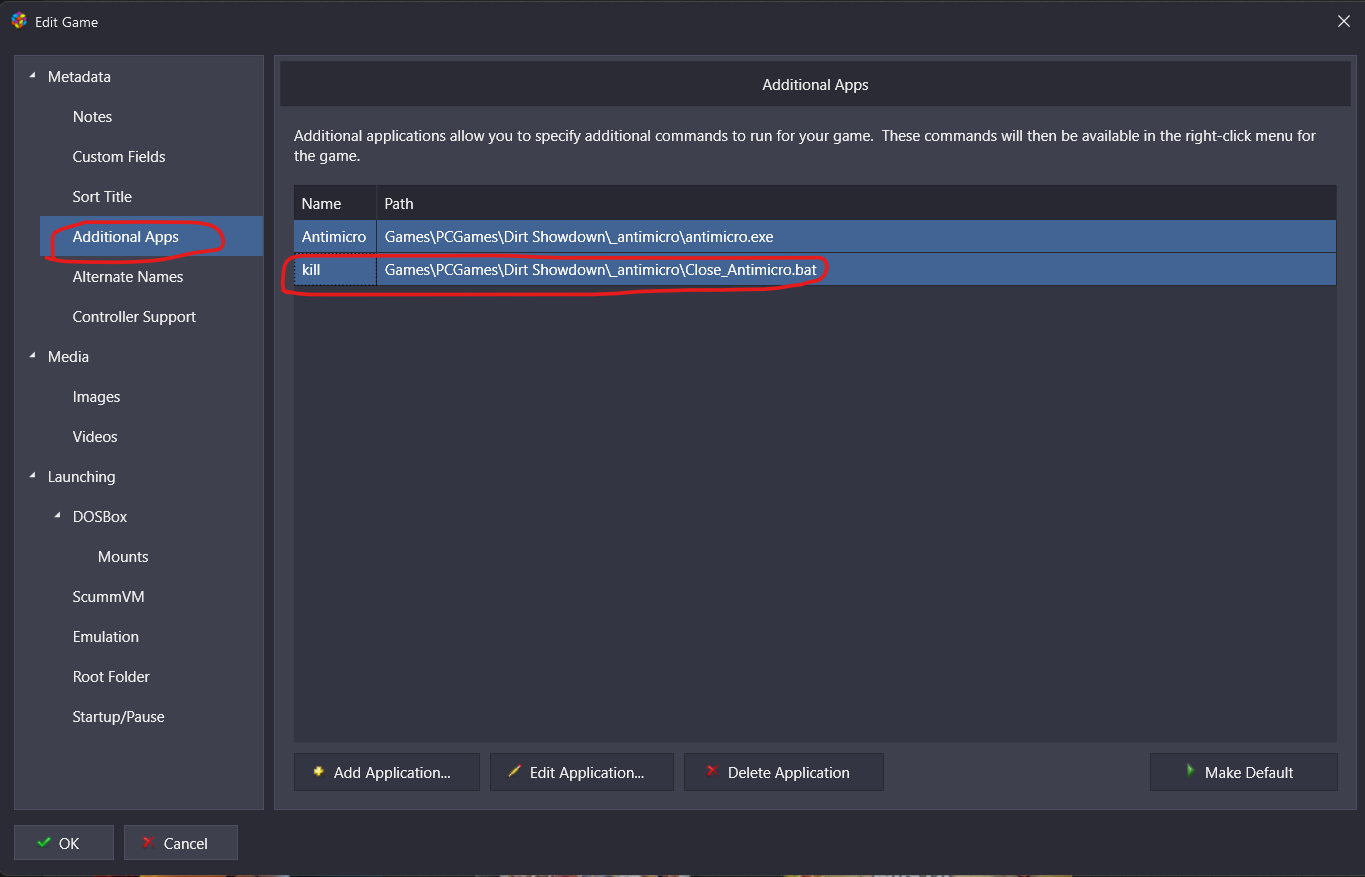Collapse the DOSBox tree node
This screenshot has height=877, width=1365.
point(57,516)
